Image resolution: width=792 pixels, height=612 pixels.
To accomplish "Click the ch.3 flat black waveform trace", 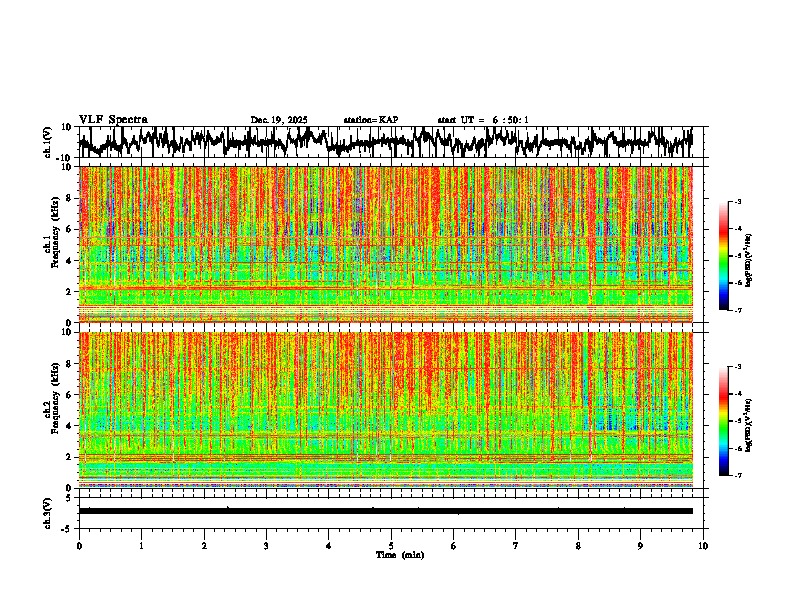I will [386, 511].
